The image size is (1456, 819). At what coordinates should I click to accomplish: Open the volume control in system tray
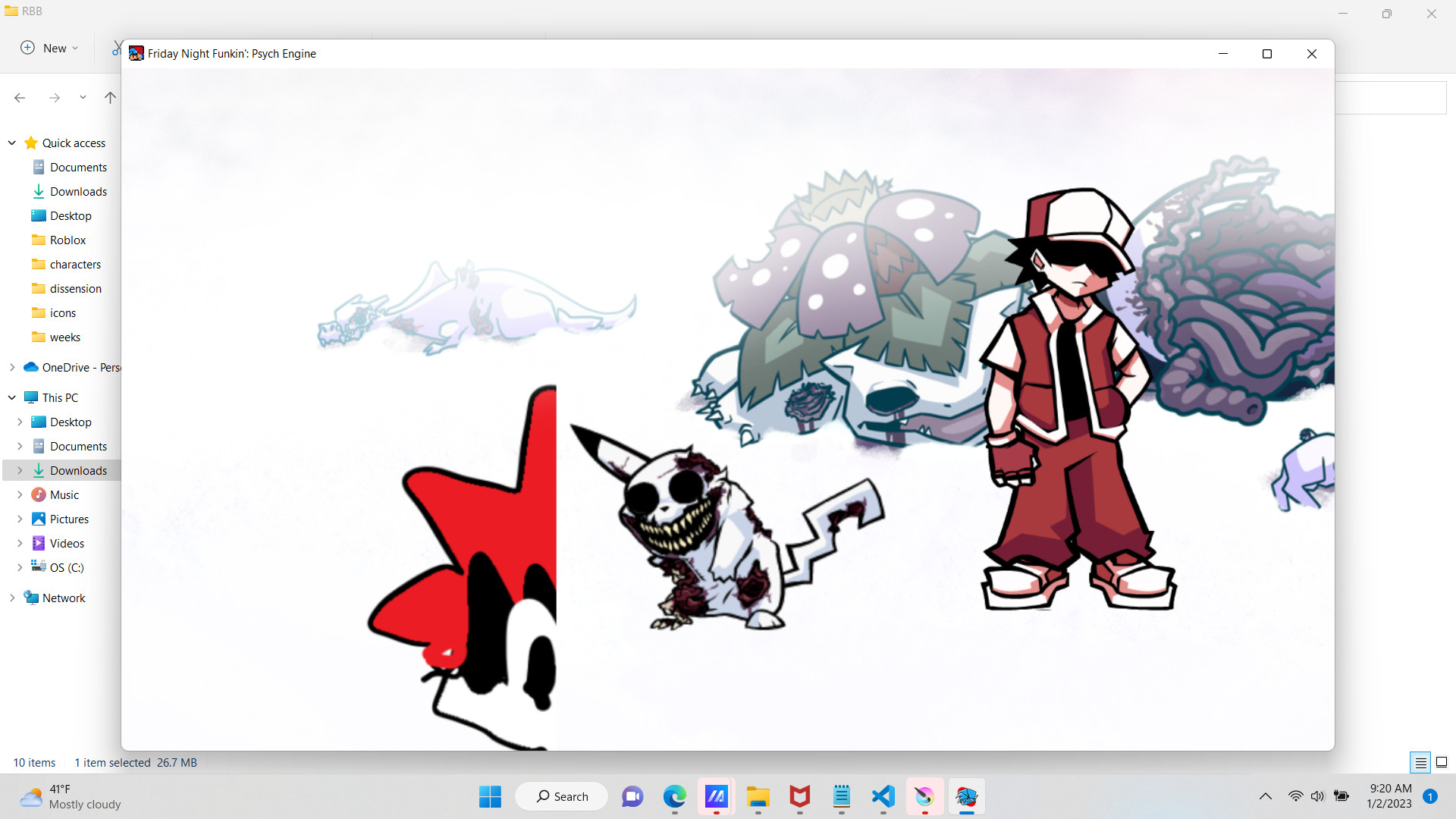tap(1317, 796)
